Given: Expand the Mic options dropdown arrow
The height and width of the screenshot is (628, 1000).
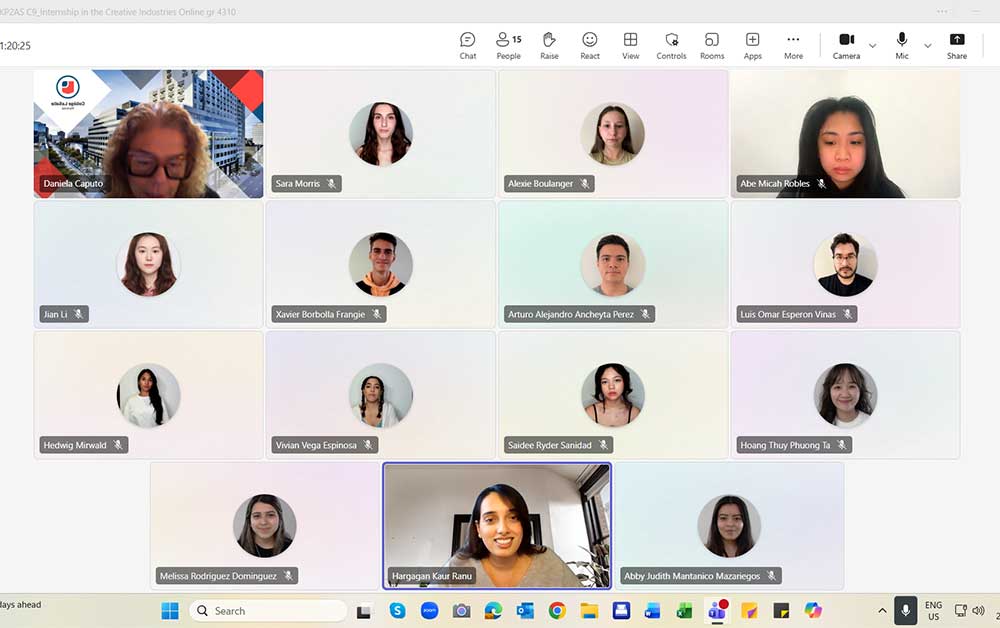Looking at the screenshot, I should tap(927, 46).
